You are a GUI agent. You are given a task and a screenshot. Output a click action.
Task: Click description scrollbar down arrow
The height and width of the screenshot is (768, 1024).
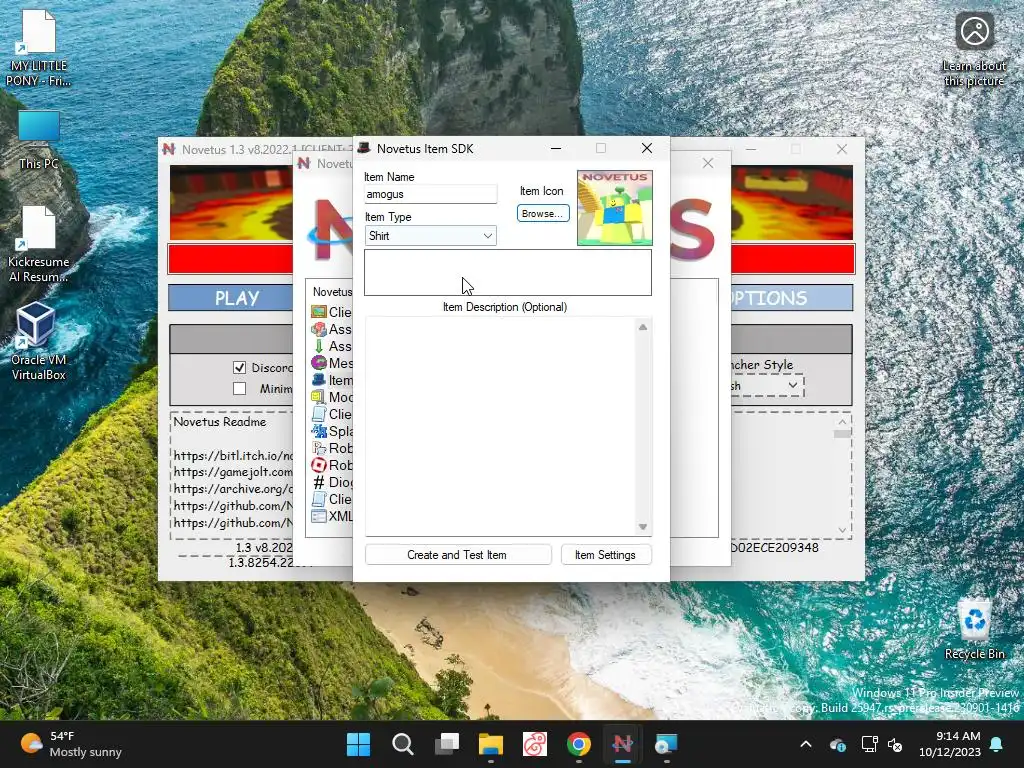[x=643, y=527]
